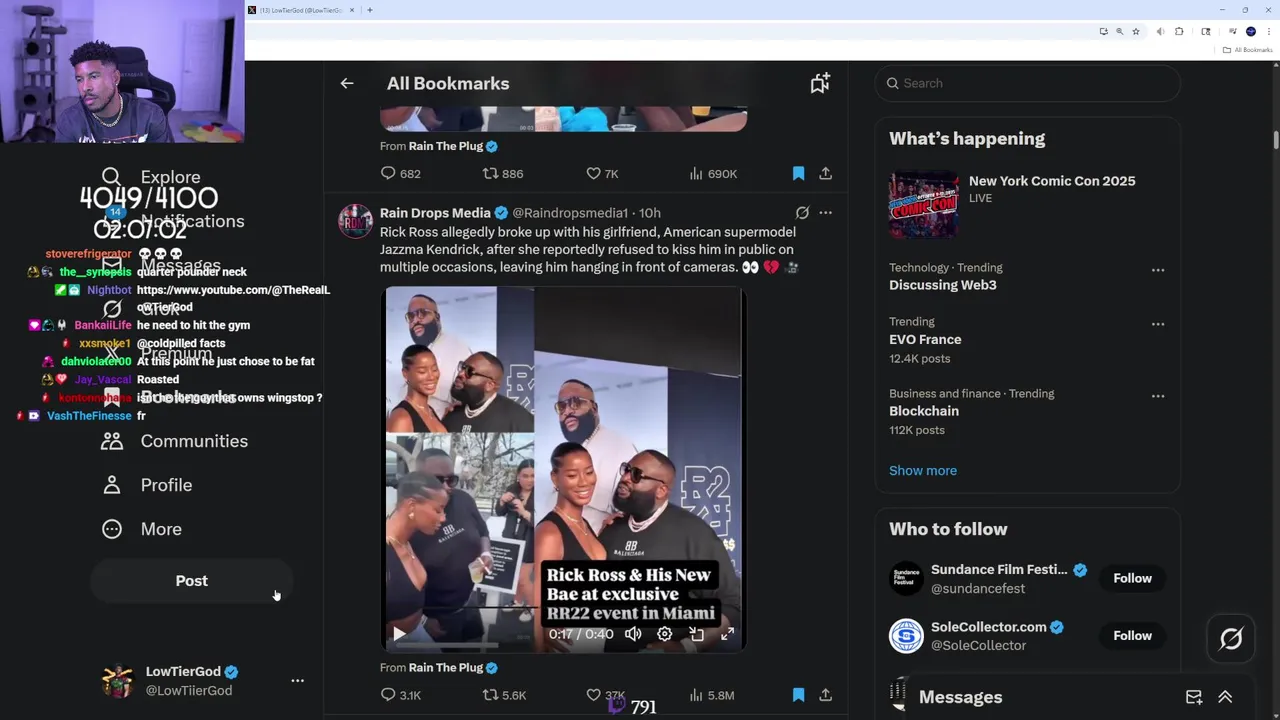Viewport: 1280px width, 720px height.
Task: Open the add bookmark folder icon
Action: (x=820, y=84)
